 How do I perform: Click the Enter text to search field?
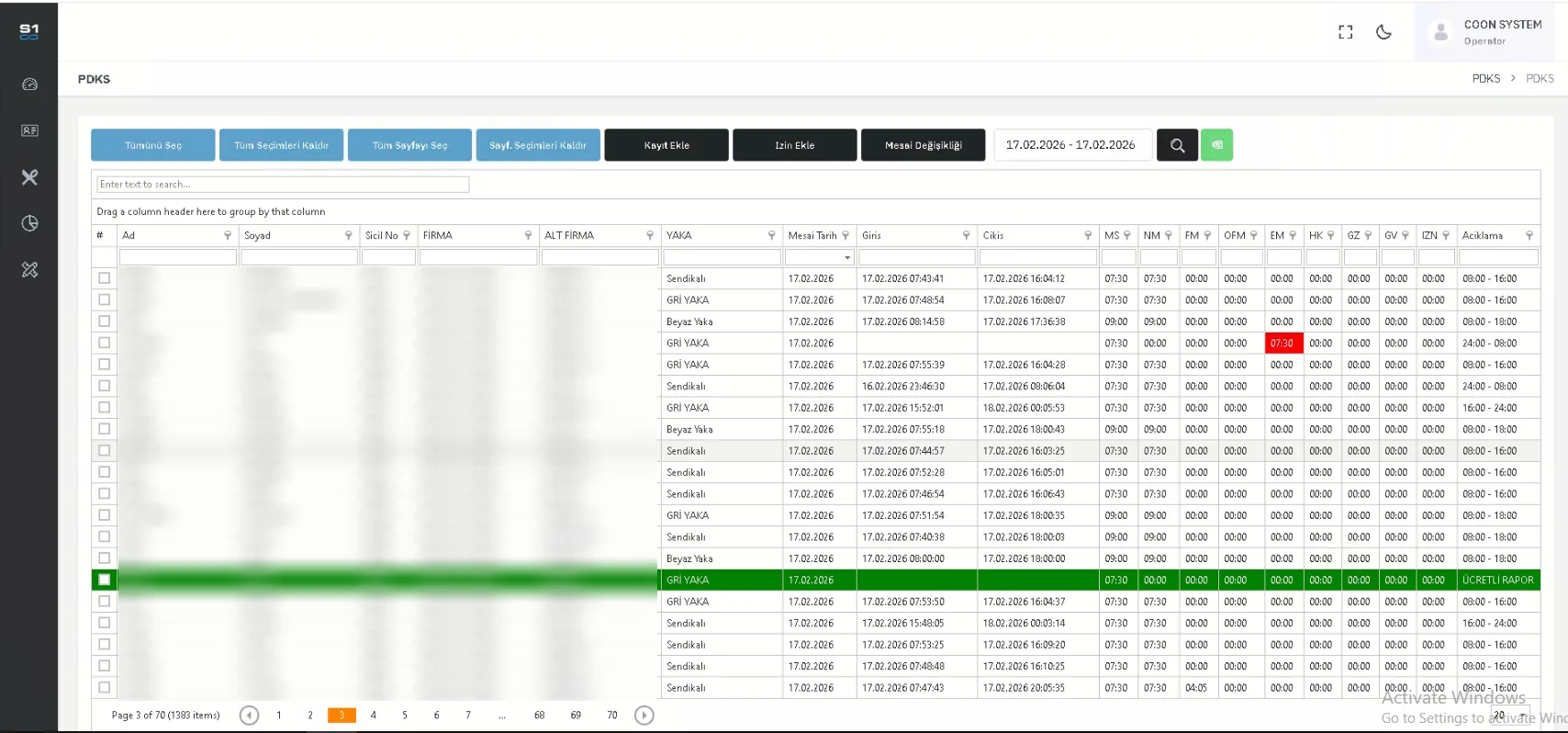pos(283,185)
